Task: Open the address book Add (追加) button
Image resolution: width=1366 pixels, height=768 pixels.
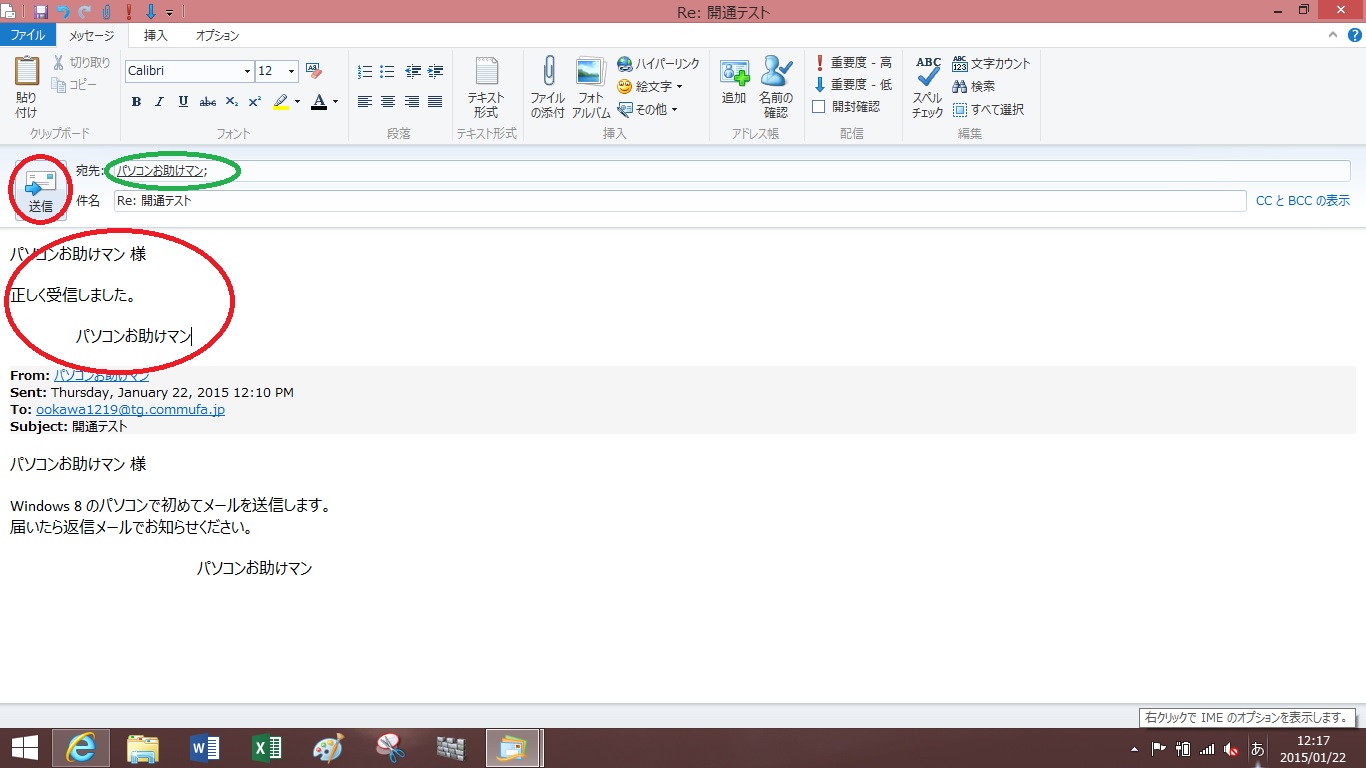Action: [734, 81]
